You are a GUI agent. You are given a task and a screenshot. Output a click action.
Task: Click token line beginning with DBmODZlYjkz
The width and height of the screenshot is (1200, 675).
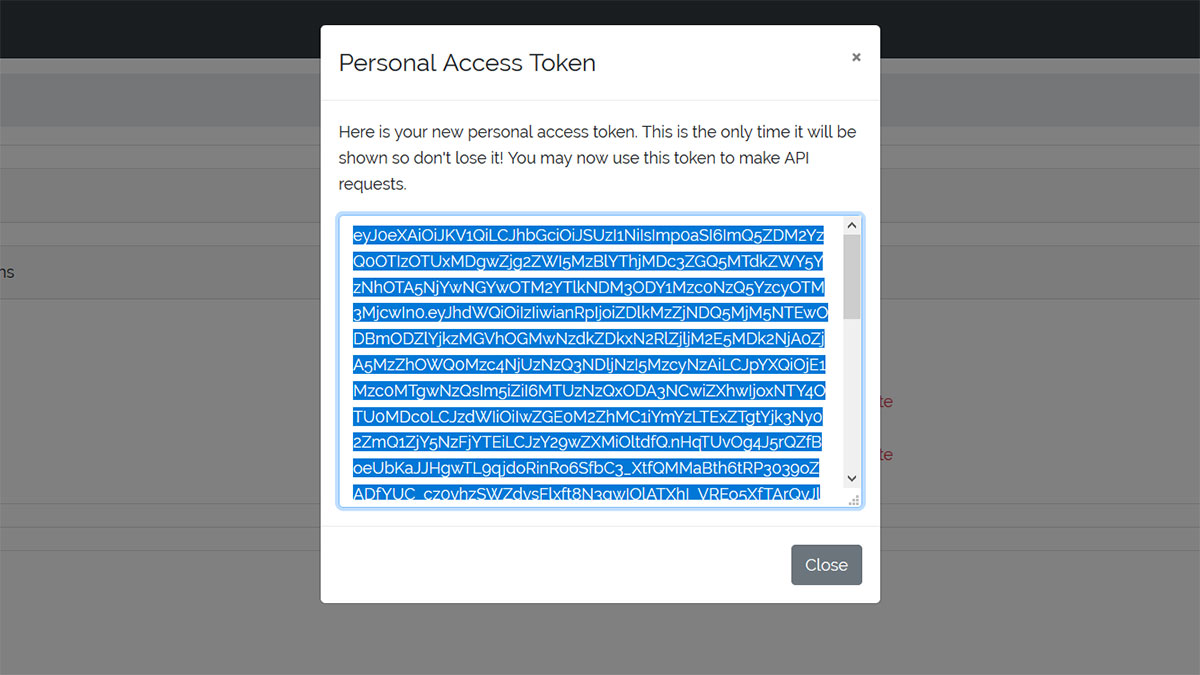click(x=588, y=340)
